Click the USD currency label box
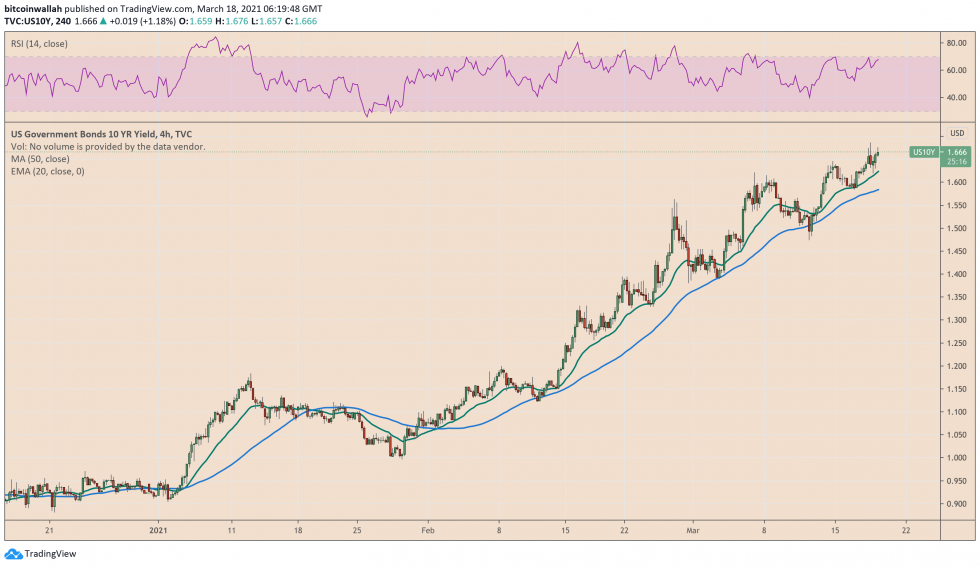 pyautogui.click(x=957, y=133)
